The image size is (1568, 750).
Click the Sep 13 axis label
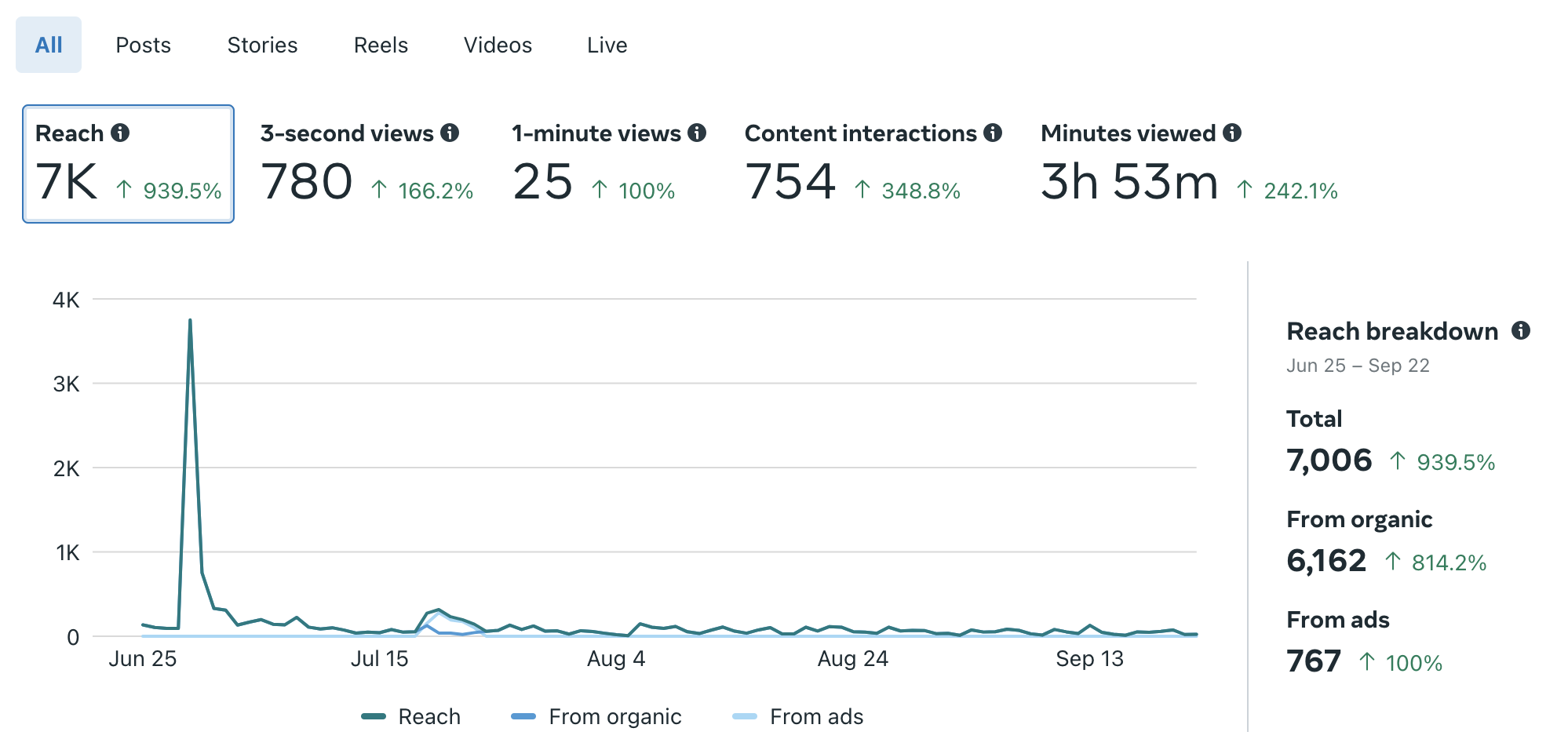point(1089,659)
